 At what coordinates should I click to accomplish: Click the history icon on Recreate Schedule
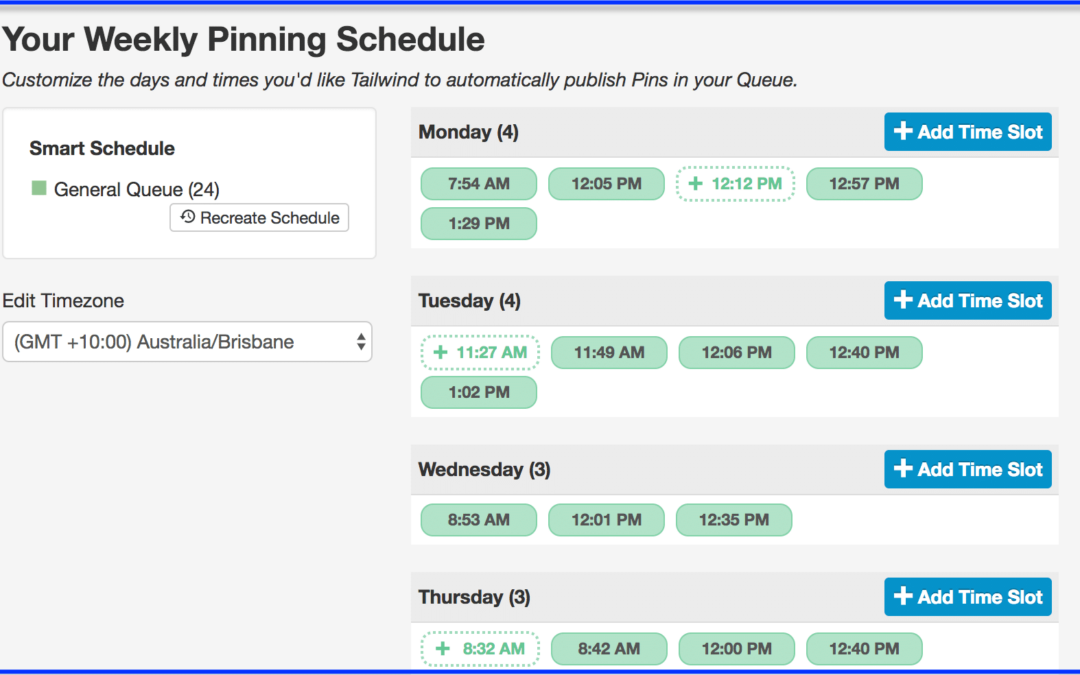coord(187,217)
